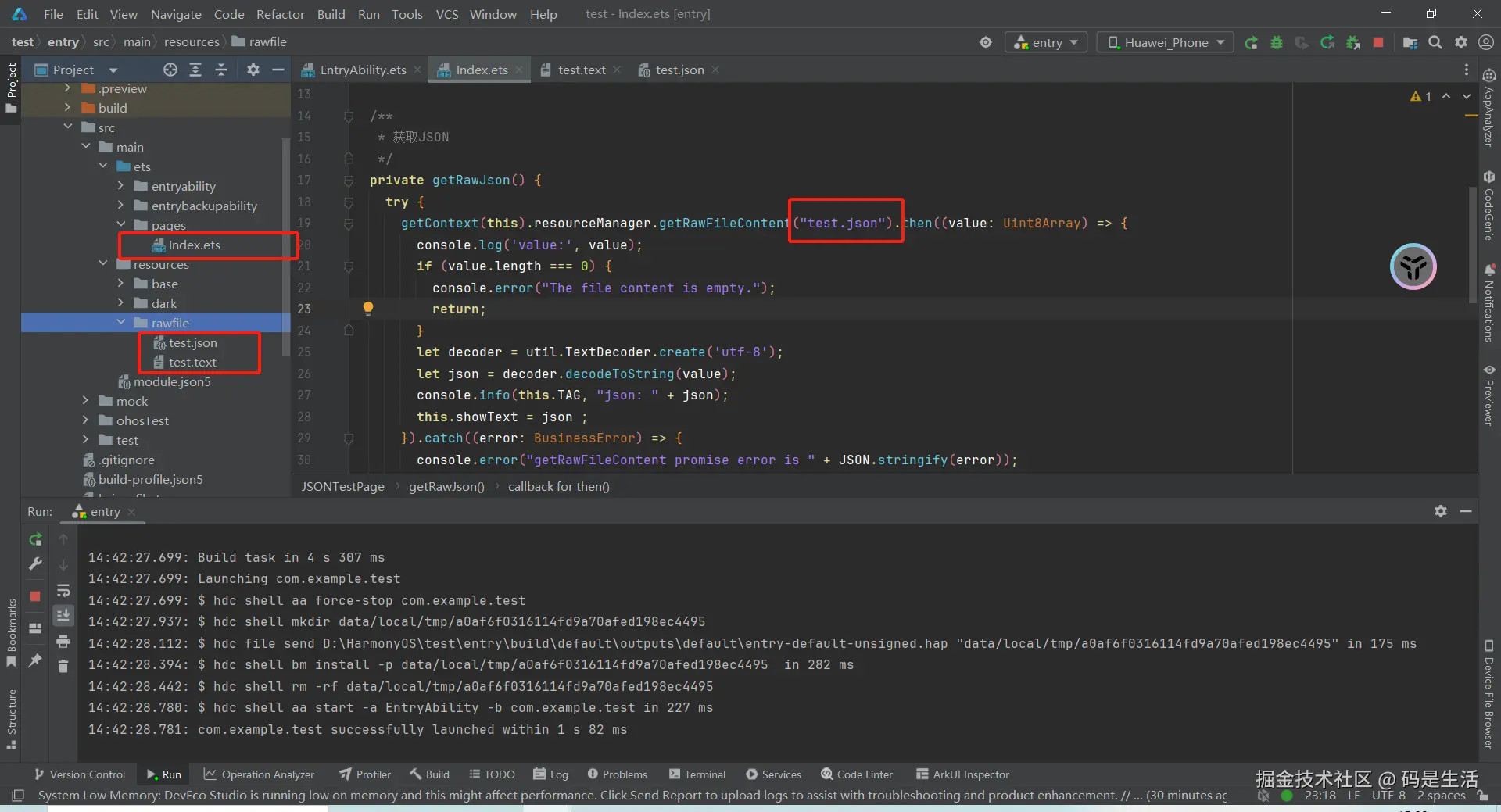Toggle scroll to end in Run console
This screenshot has height=812, width=1501.
click(63, 616)
